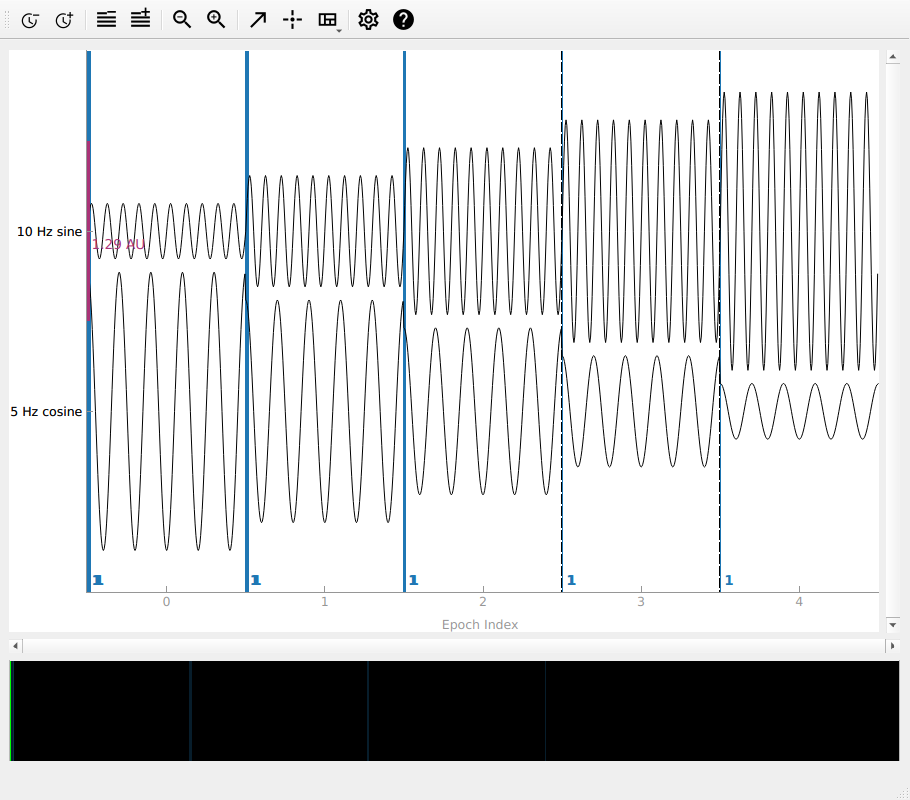This screenshot has height=800, width=910.
Task: Show fewer channels using the minus-lines icon
Action: coord(106,19)
